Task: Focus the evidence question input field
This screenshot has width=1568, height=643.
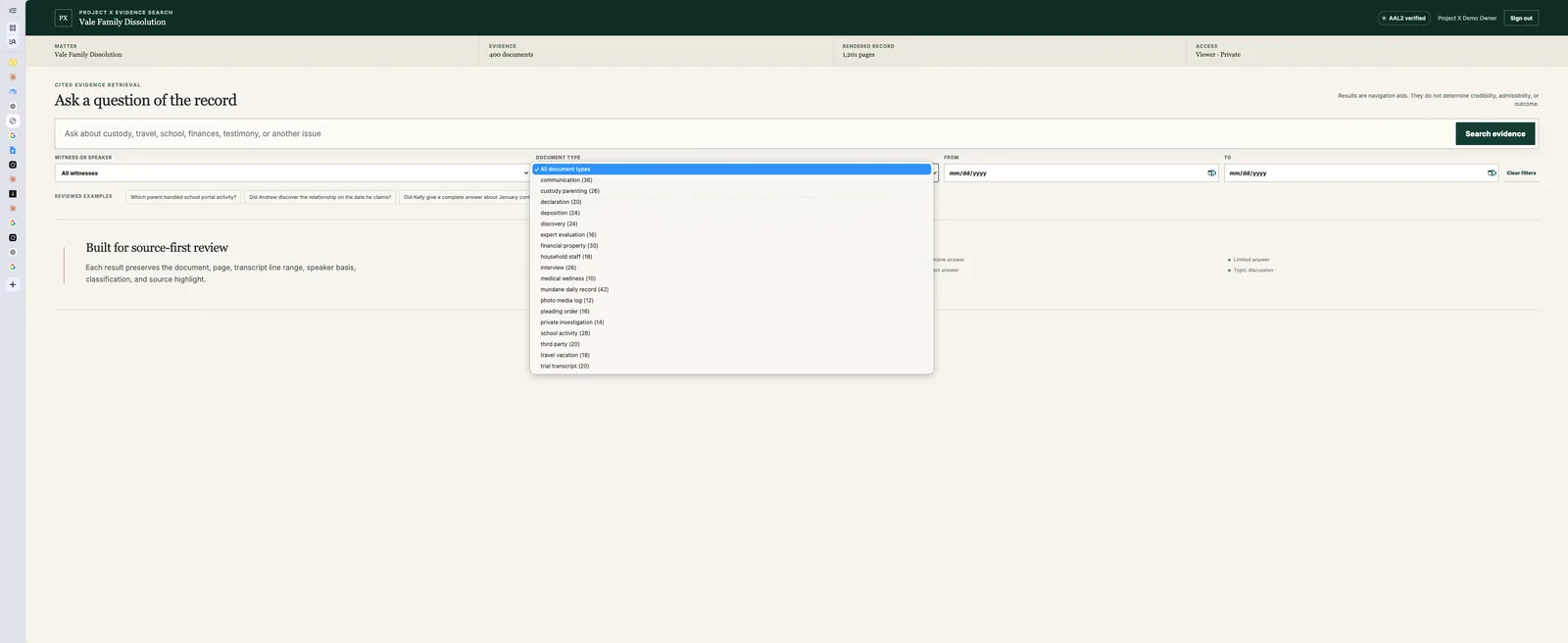Action: point(755,134)
